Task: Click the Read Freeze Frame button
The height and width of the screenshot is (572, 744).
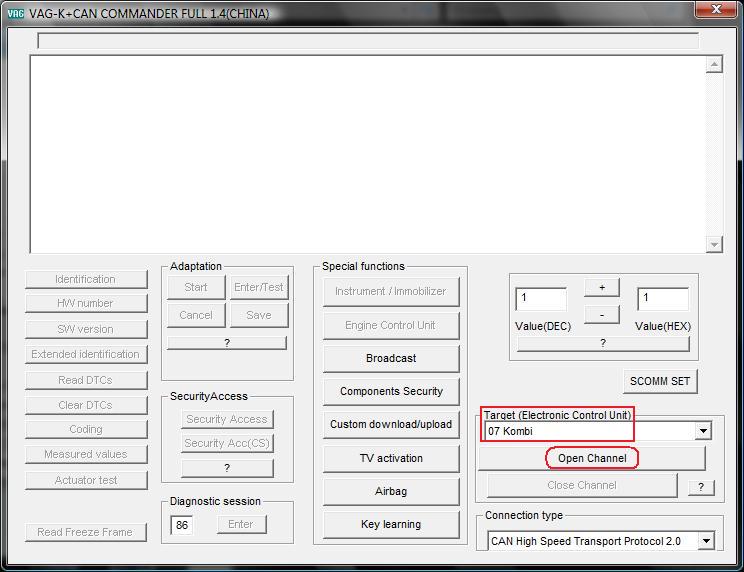Action: 85,532
